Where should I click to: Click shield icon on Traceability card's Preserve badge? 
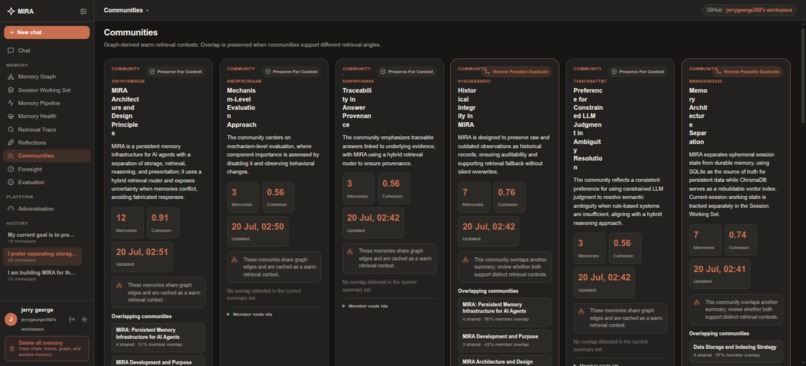coord(383,71)
